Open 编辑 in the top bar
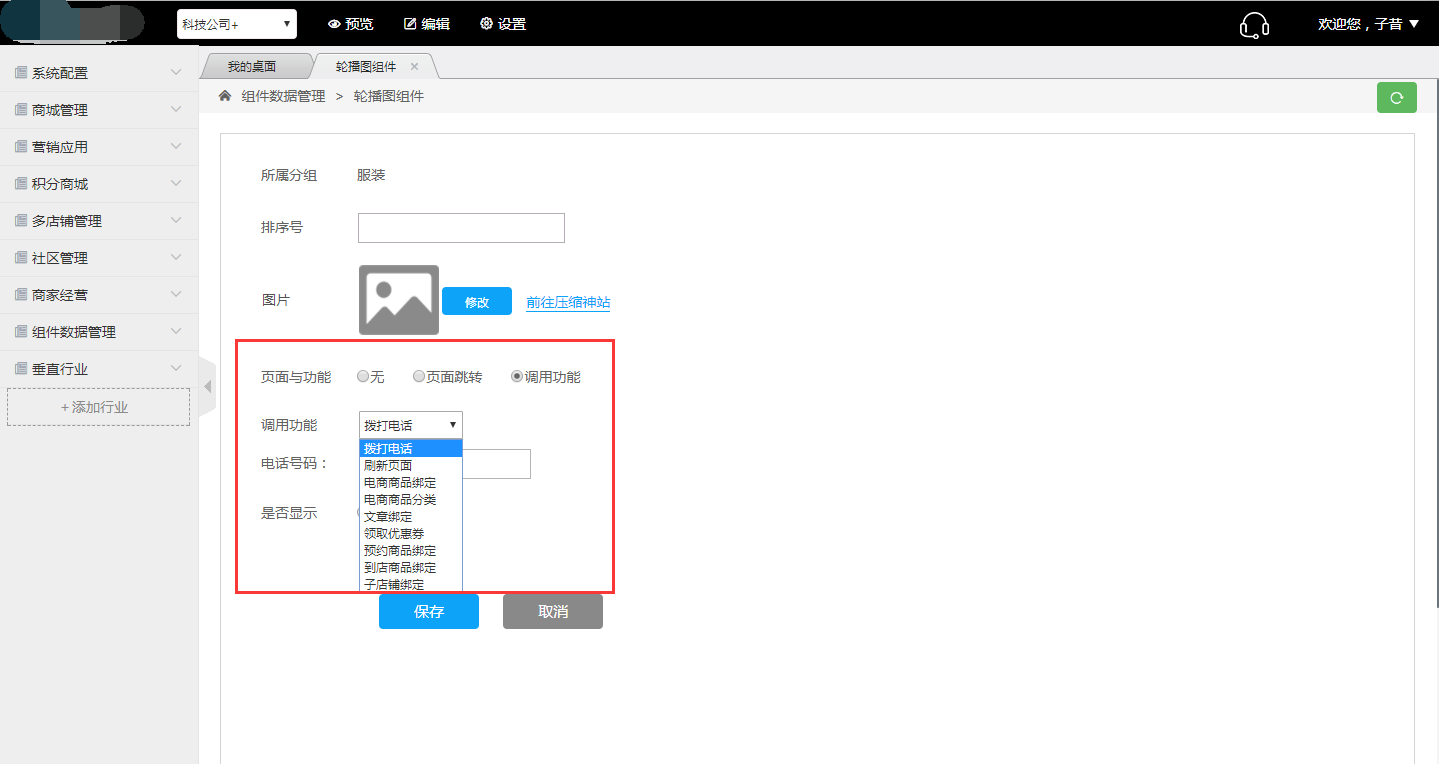Viewport: 1439px width, 764px height. (x=426, y=24)
